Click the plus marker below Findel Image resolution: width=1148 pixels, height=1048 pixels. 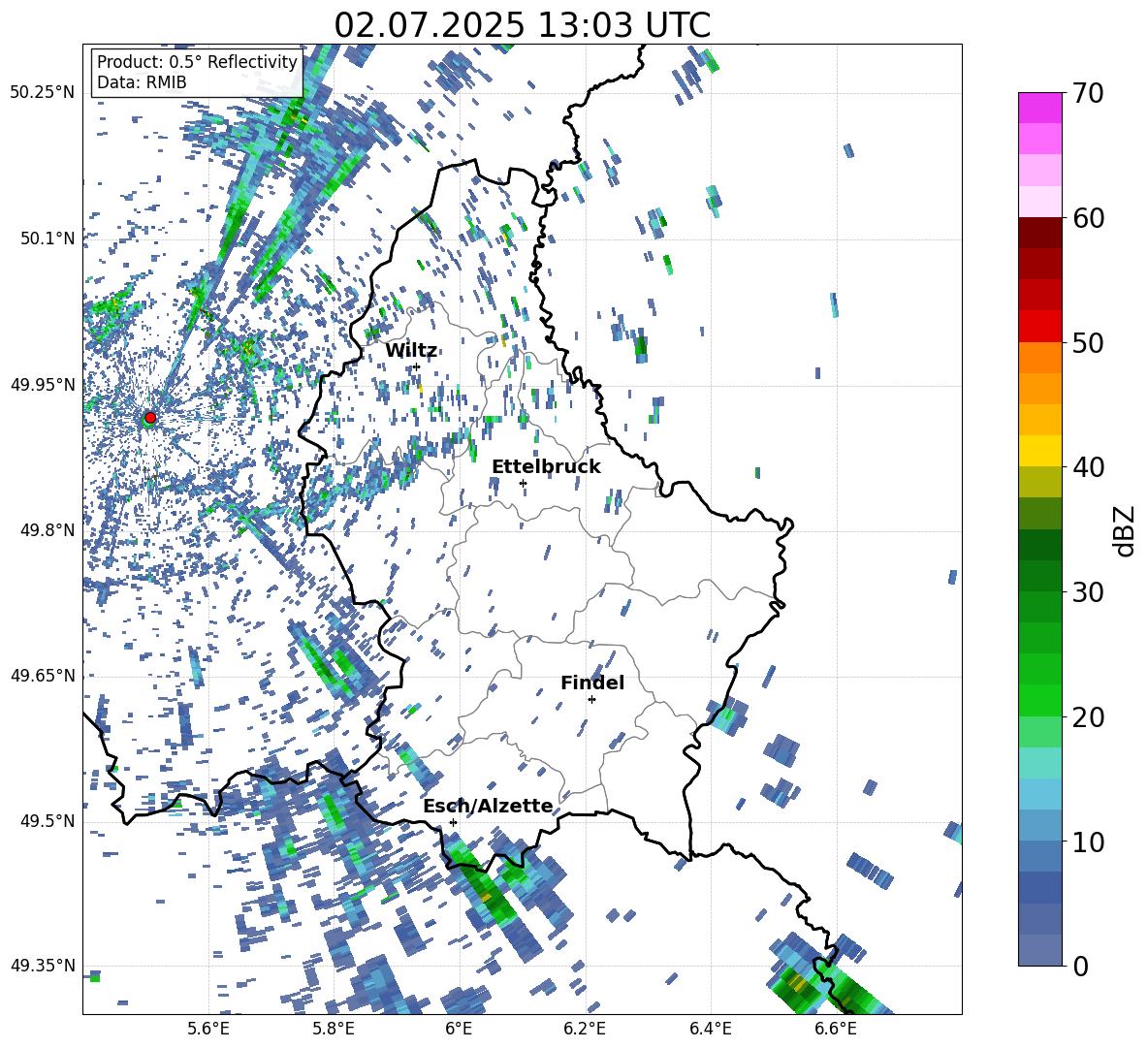coord(591,700)
